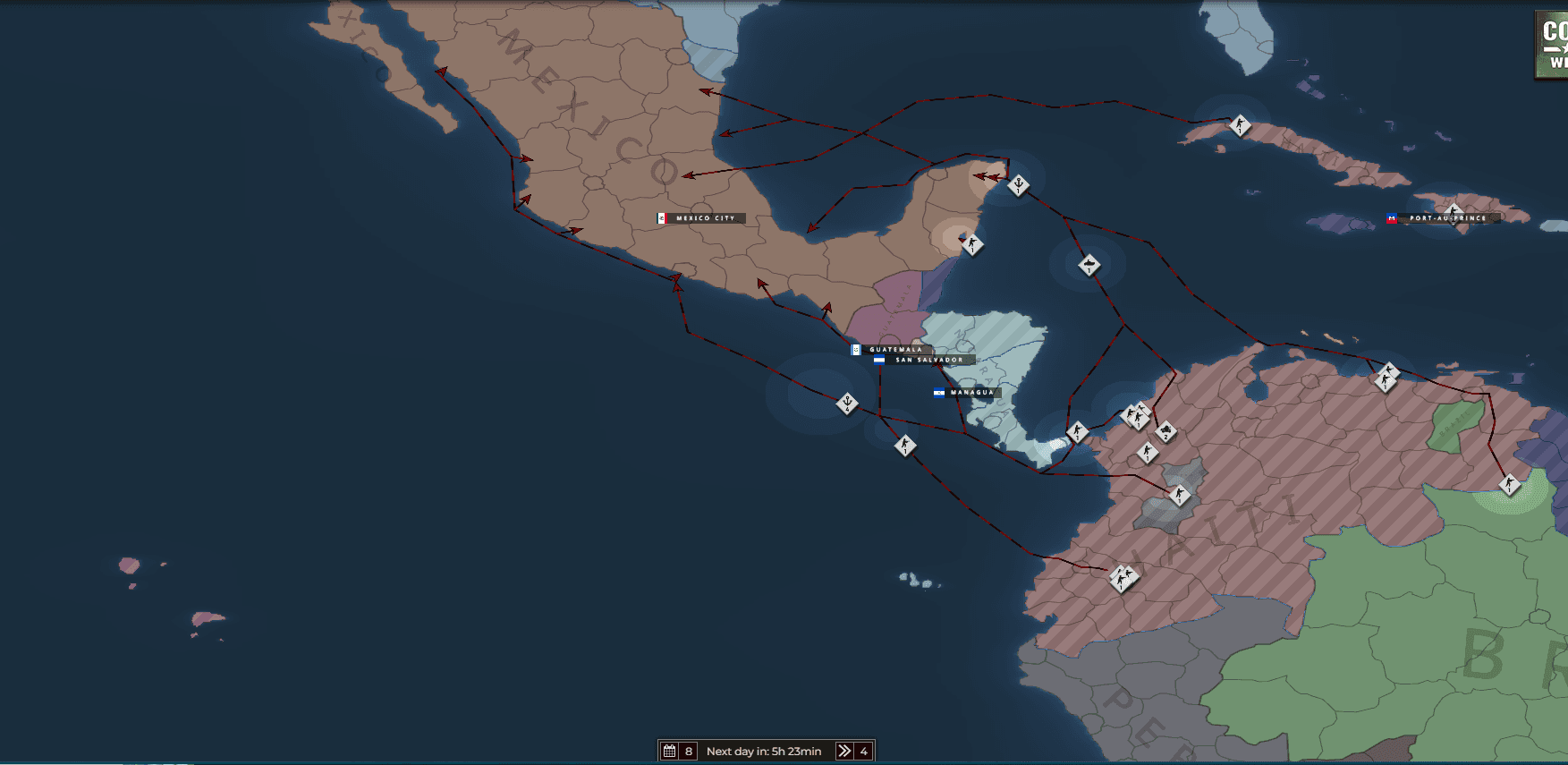Select the infantry stack on Venezuela's coast
This screenshot has width=1568, height=765.
(x=1386, y=378)
